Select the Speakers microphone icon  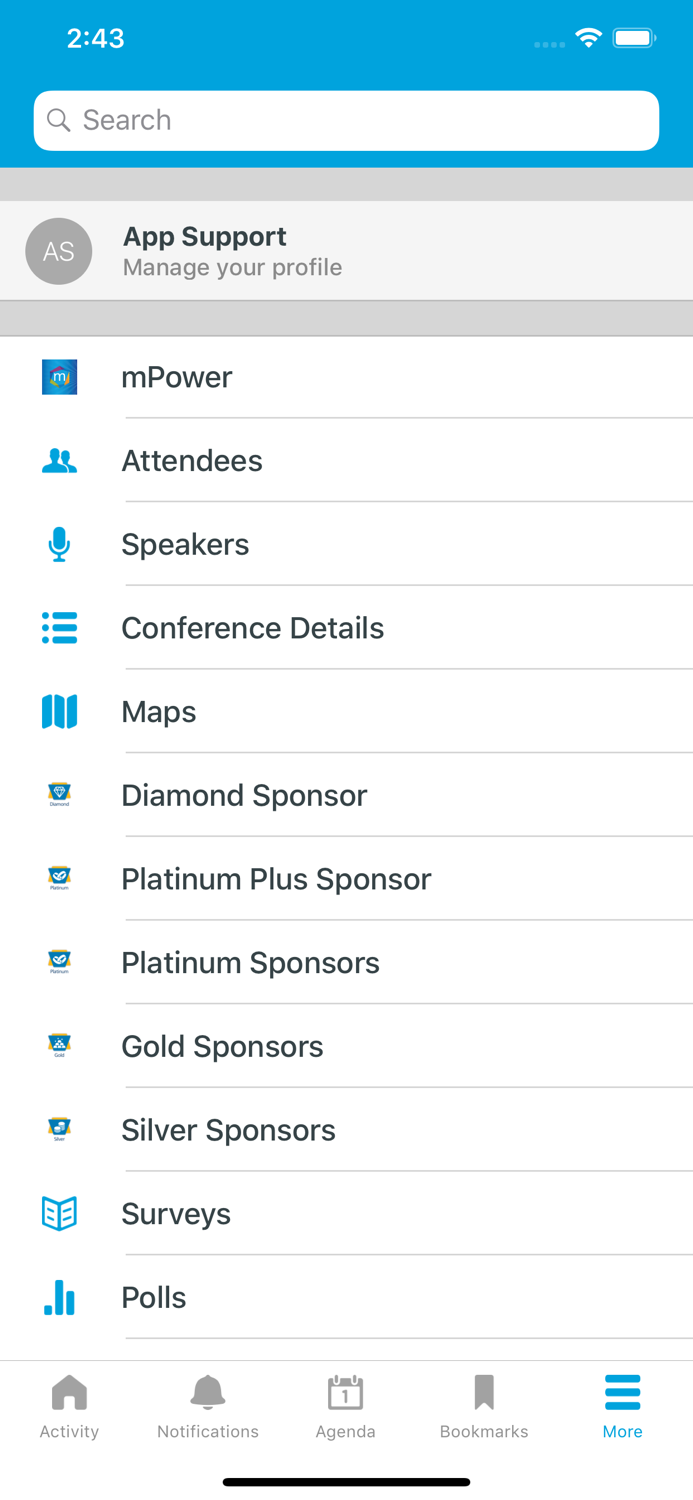(x=58, y=544)
